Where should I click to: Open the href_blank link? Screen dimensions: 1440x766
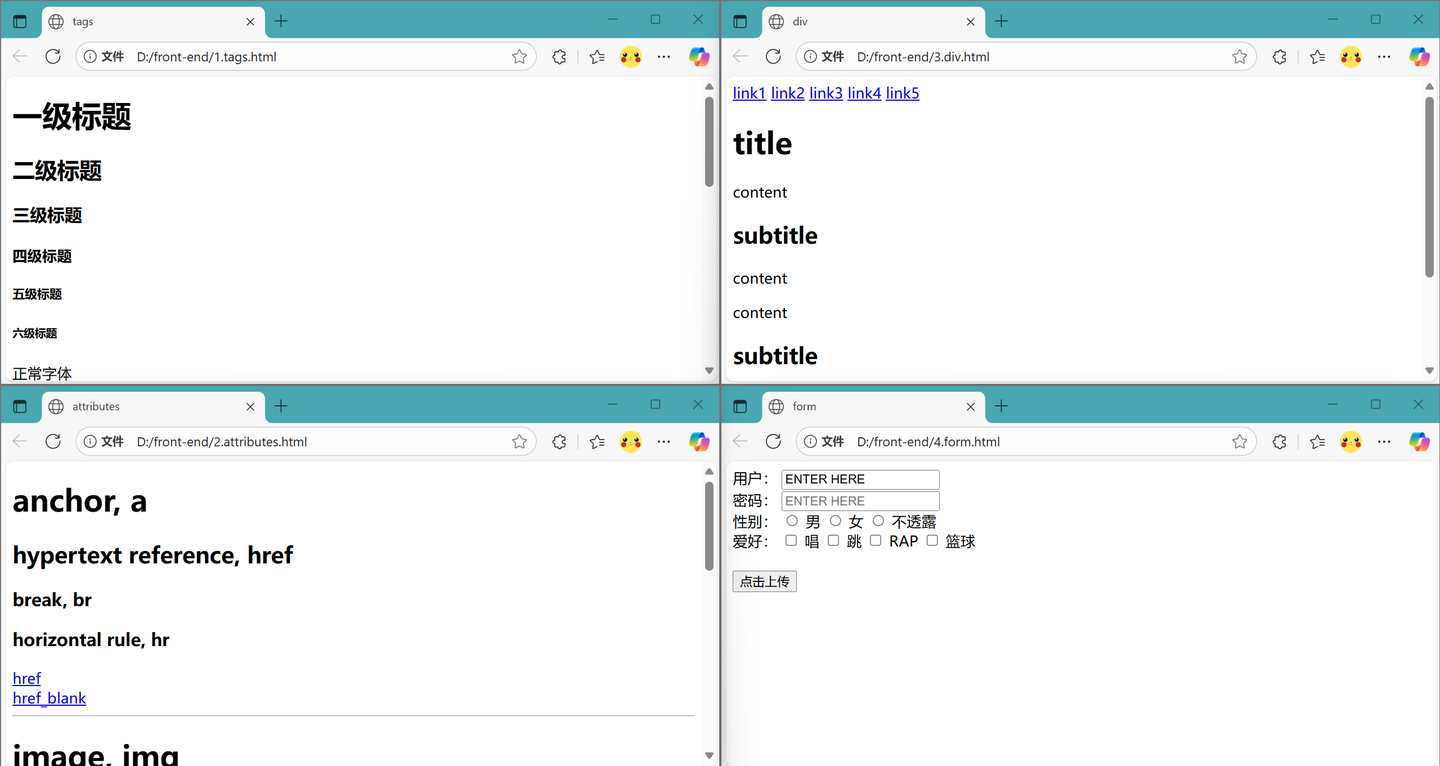[x=49, y=698]
